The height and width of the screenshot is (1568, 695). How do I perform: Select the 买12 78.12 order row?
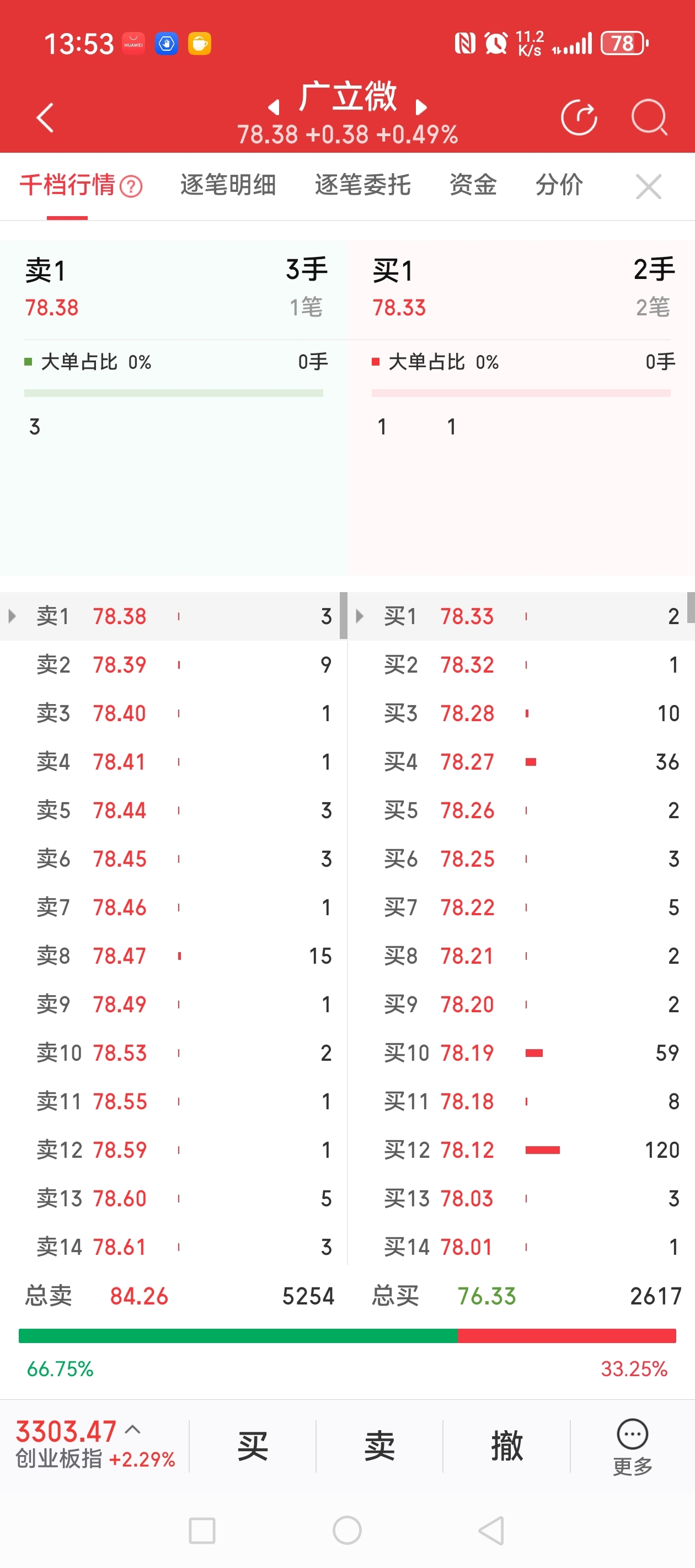click(521, 1150)
